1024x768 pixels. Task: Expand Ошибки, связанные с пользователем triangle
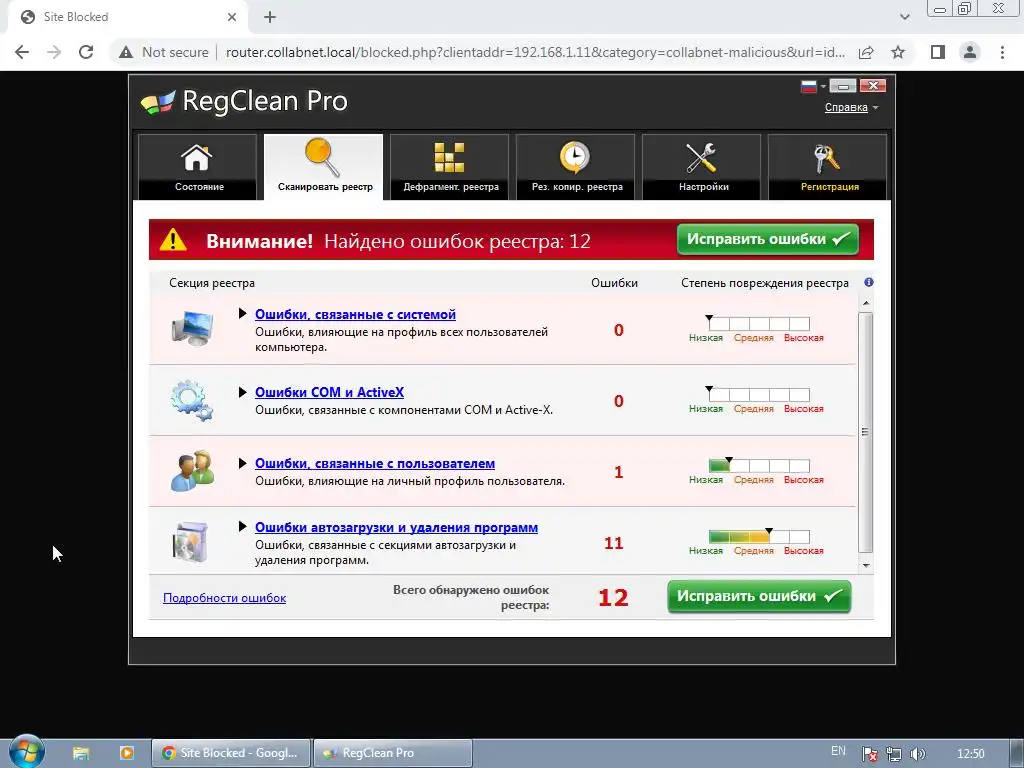242,463
